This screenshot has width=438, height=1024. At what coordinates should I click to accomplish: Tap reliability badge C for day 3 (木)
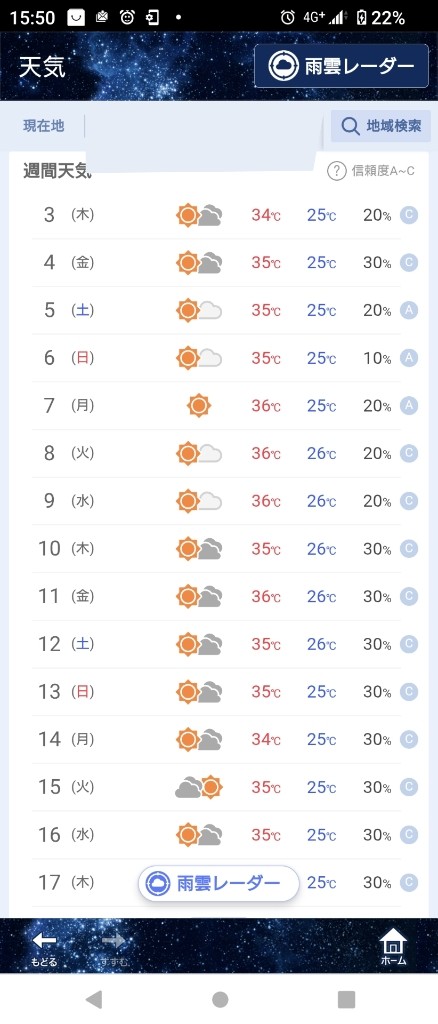(x=409, y=215)
